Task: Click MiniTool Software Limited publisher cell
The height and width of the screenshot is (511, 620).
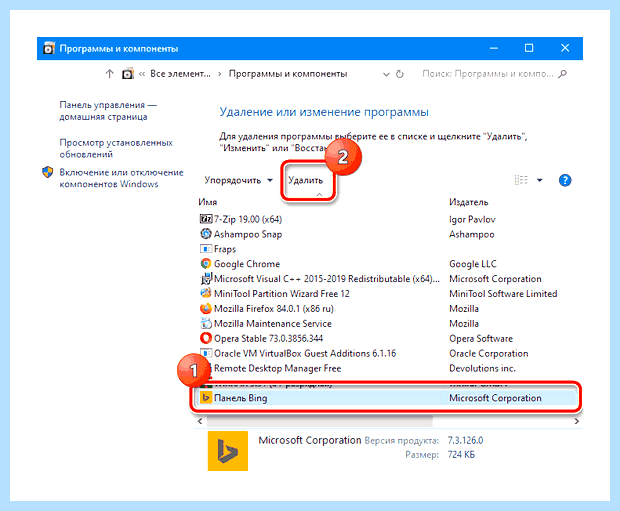Action: pos(503,294)
